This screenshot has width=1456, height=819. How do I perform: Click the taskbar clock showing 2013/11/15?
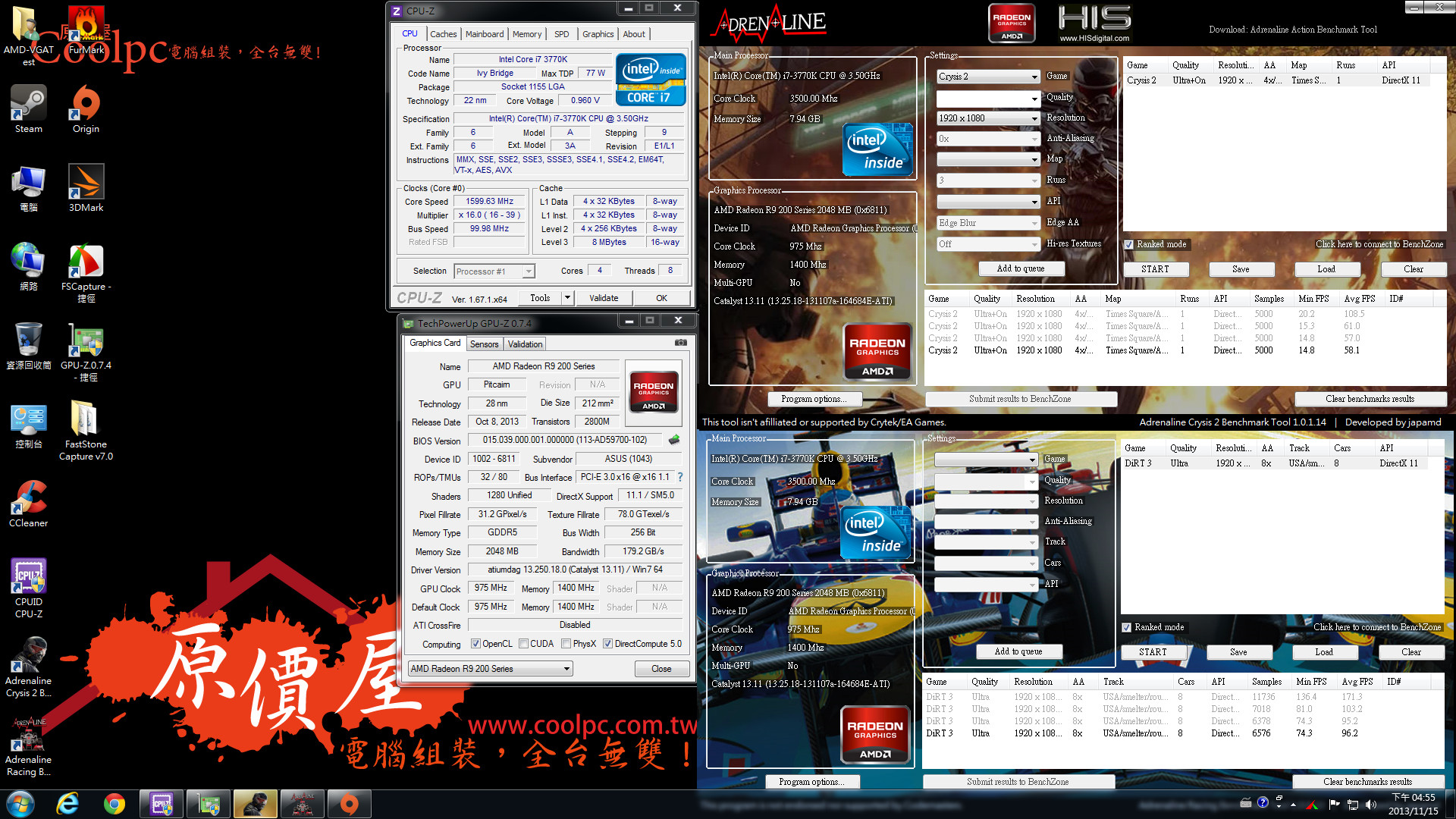coord(1413,804)
